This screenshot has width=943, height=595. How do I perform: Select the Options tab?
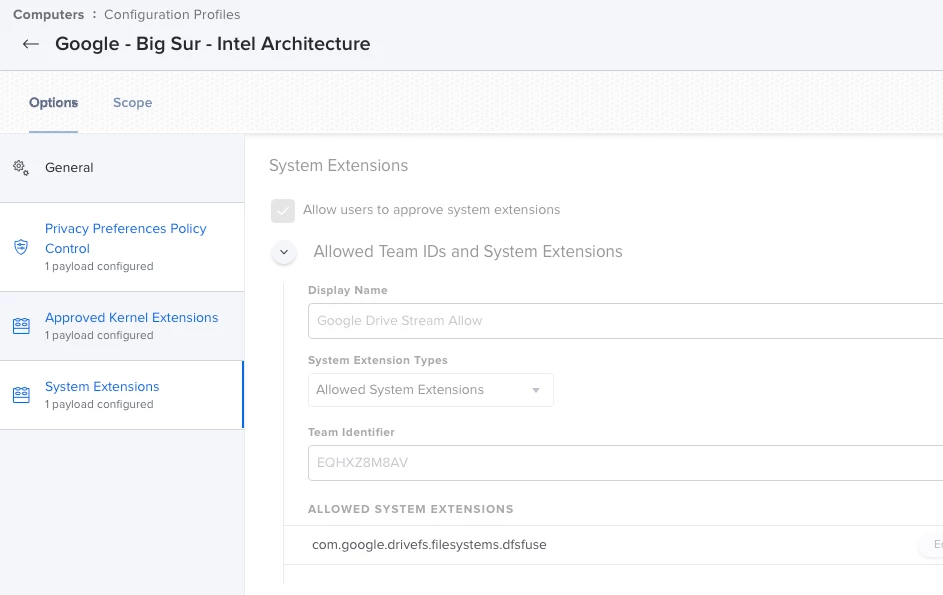pyautogui.click(x=53, y=103)
